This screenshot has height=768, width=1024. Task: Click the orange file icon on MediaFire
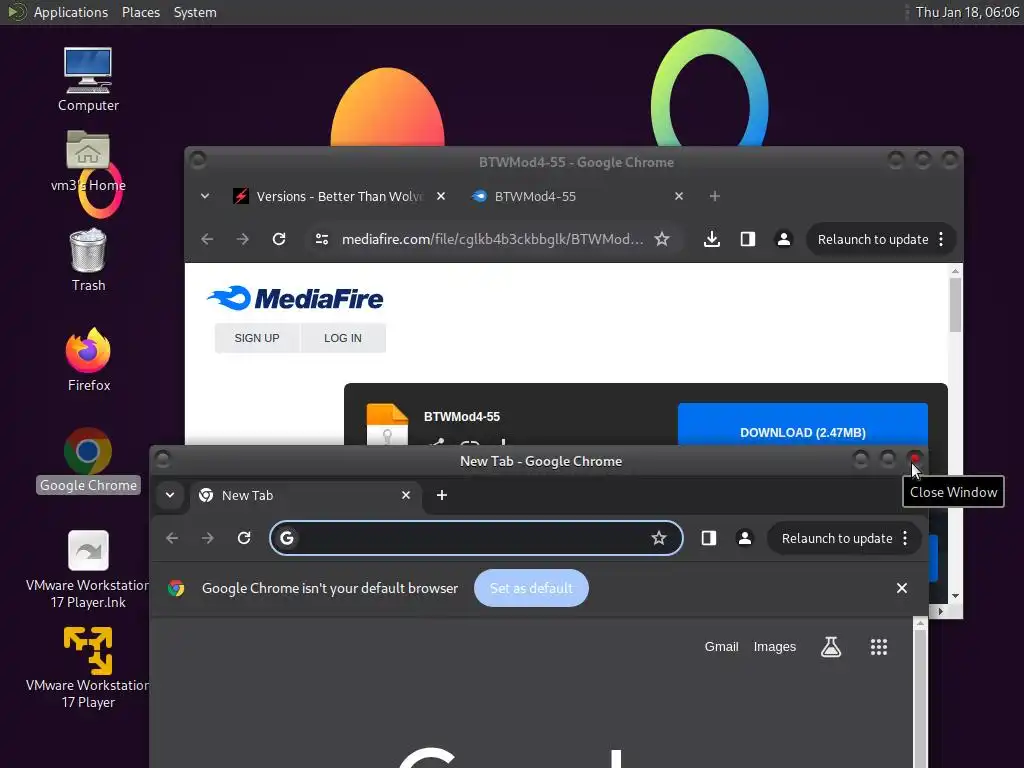tap(387, 424)
